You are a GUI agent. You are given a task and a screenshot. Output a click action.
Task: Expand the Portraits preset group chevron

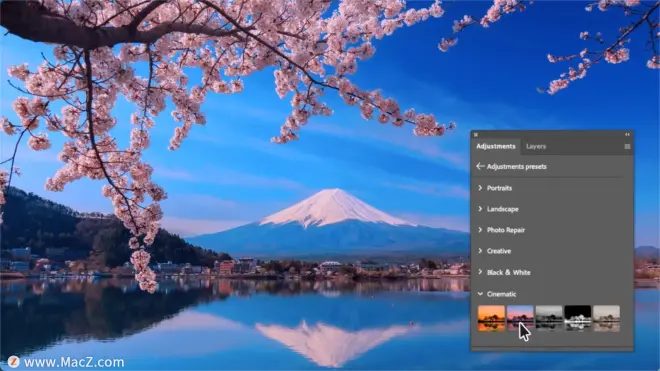tap(480, 188)
